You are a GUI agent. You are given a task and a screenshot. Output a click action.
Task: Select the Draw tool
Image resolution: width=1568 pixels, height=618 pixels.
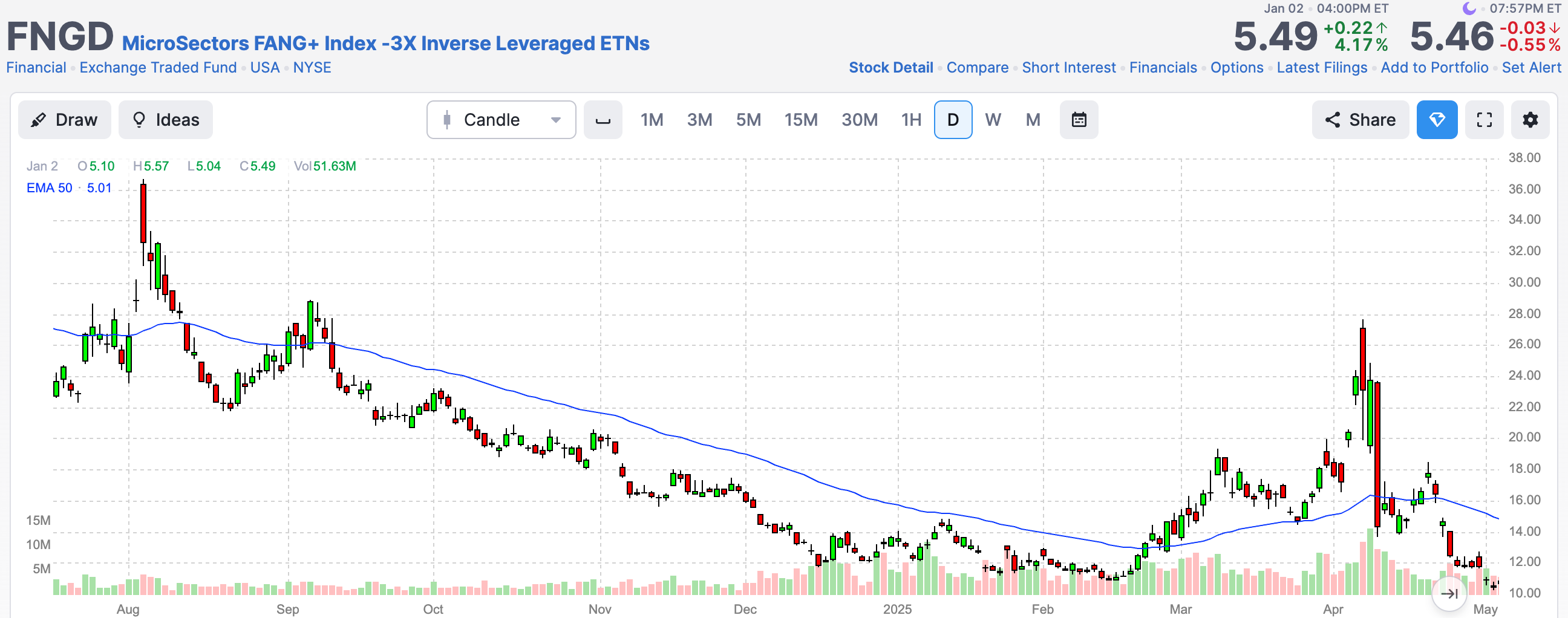(x=65, y=120)
